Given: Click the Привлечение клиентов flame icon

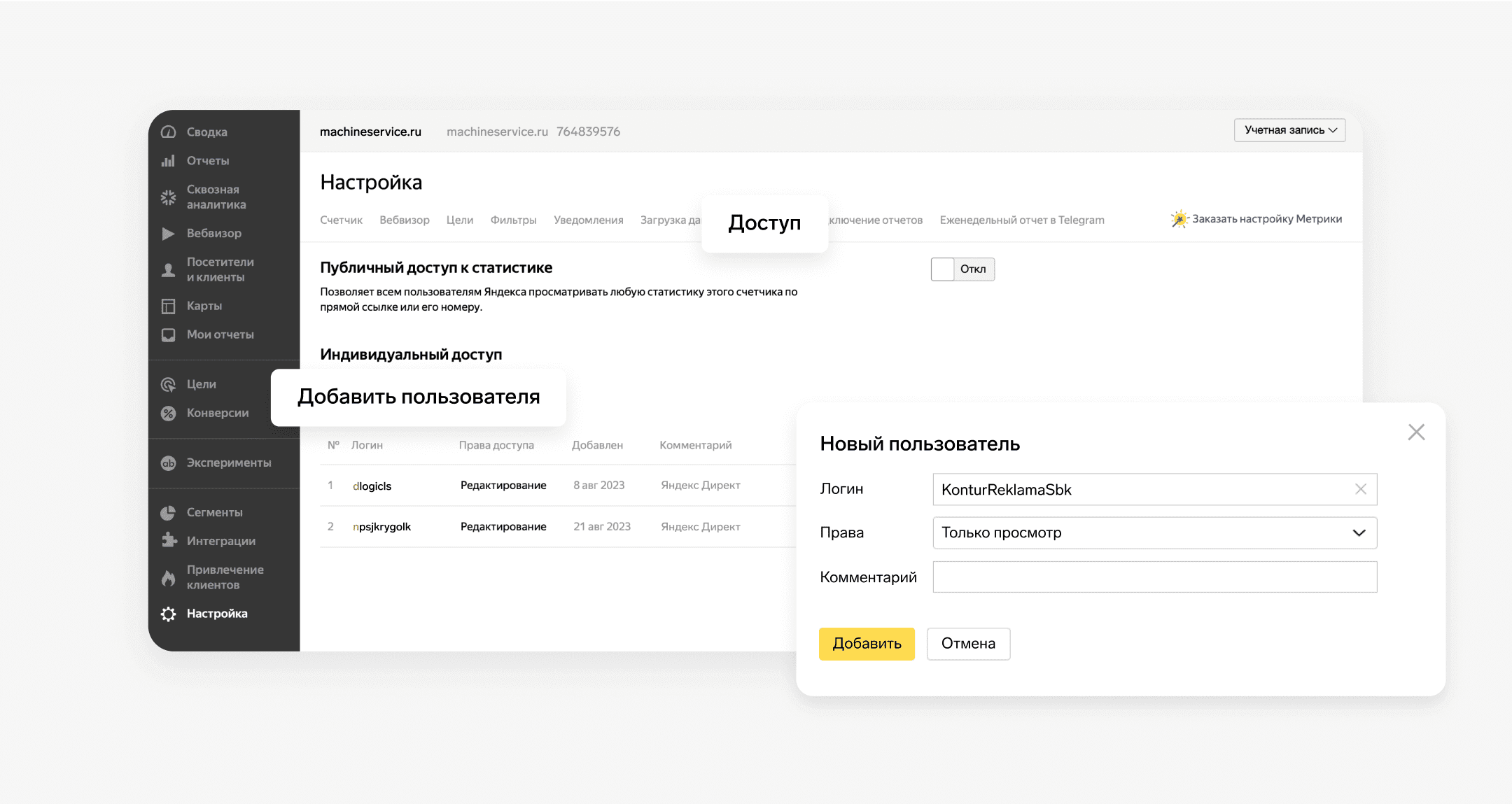Looking at the screenshot, I should [168, 578].
